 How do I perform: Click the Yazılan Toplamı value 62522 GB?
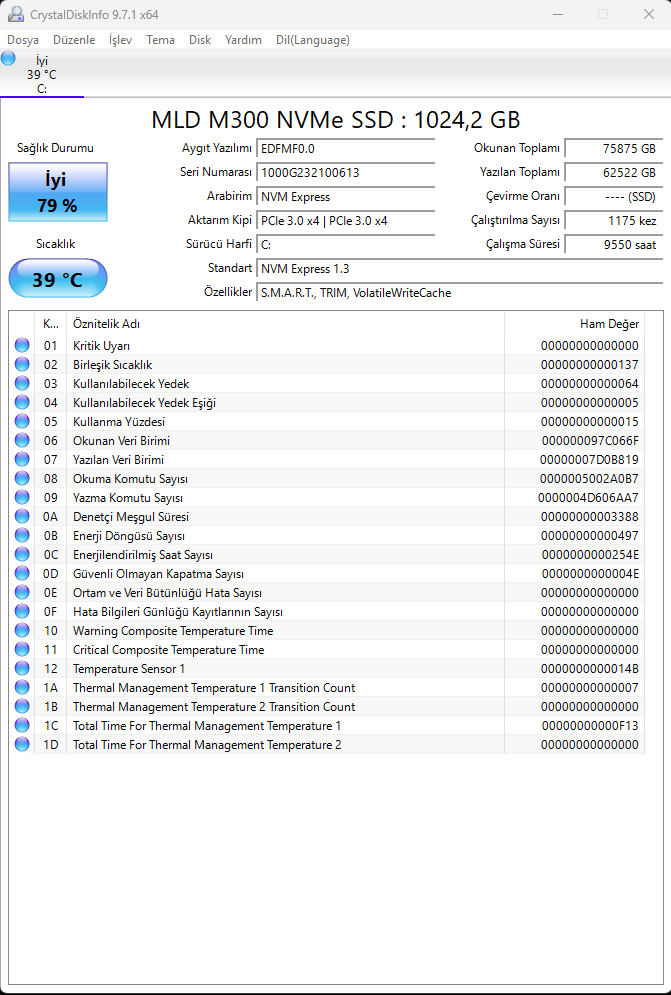613,173
